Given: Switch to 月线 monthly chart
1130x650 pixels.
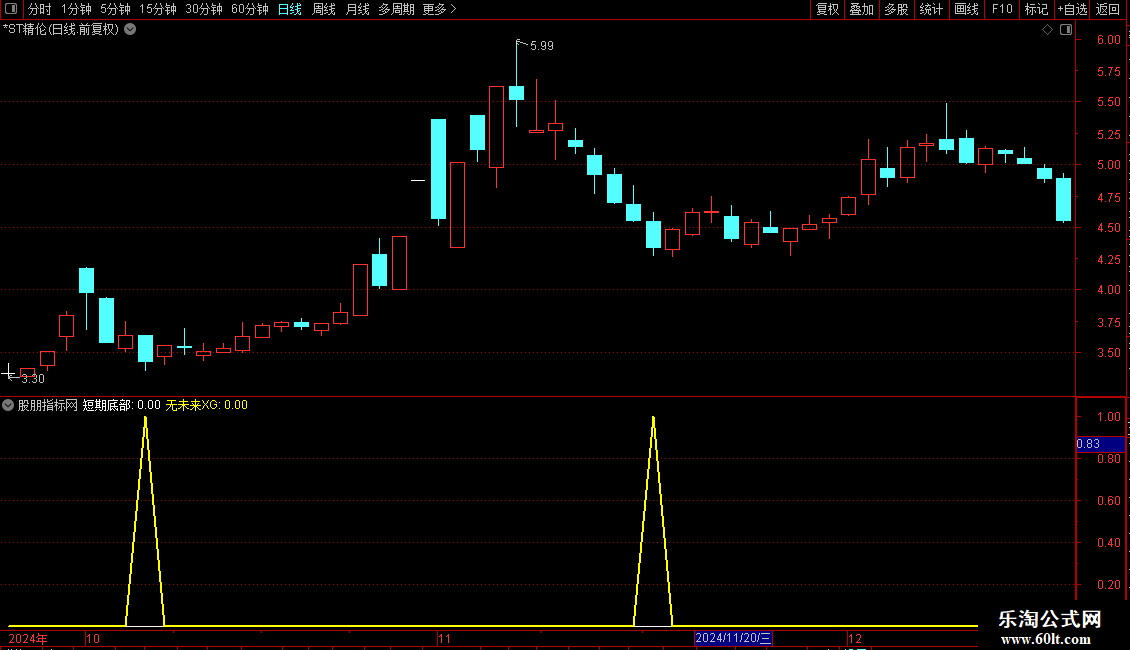Looking at the screenshot, I should click(357, 9).
